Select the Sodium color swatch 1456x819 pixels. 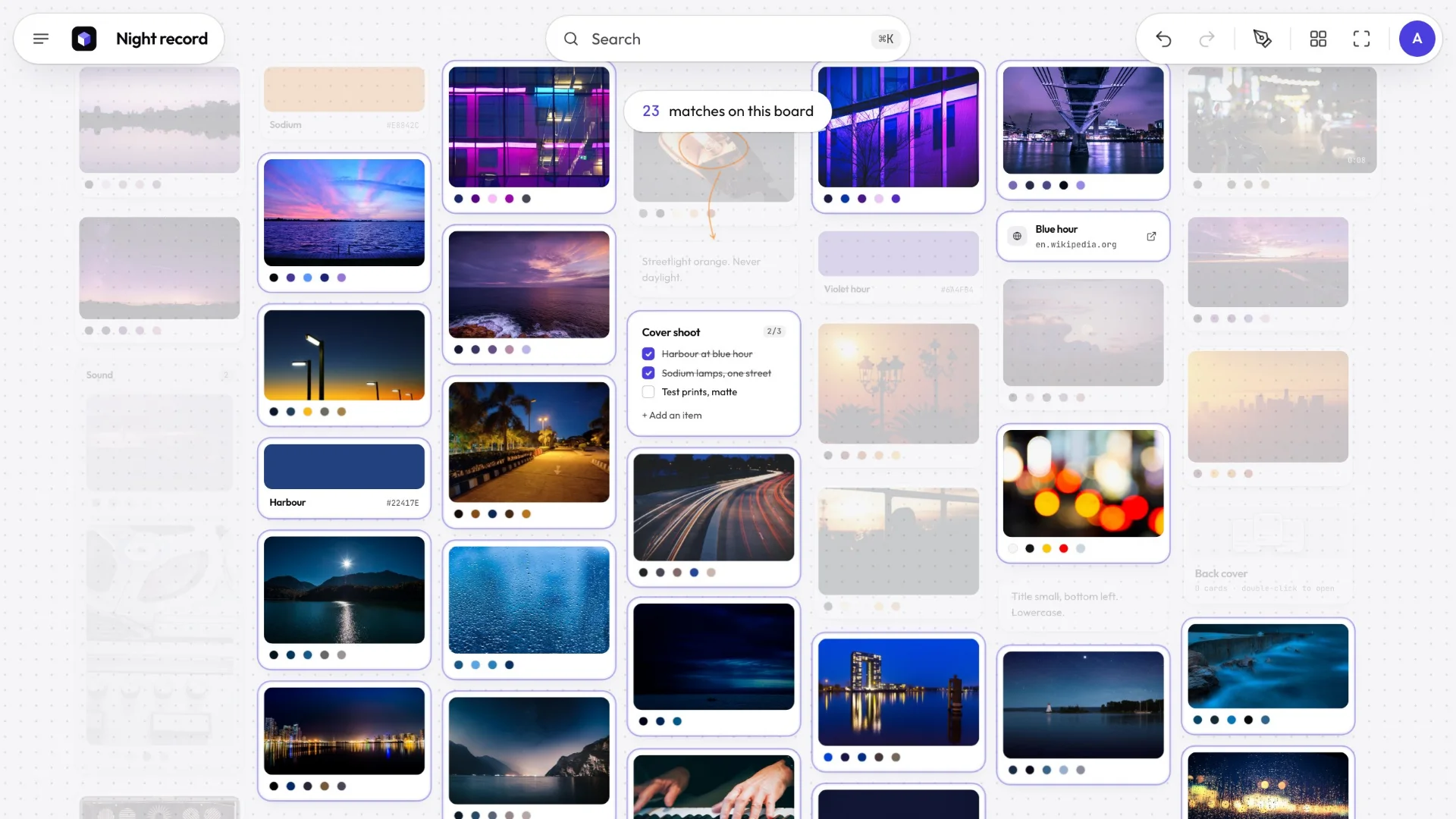pyautogui.click(x=344, y=89)
